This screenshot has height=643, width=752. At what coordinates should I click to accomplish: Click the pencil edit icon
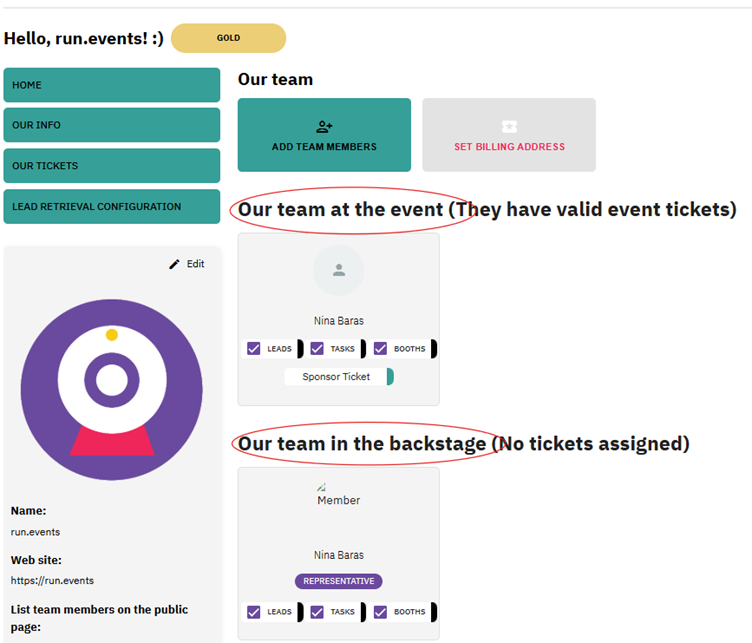pyautogui.click(x=175, y=264)
